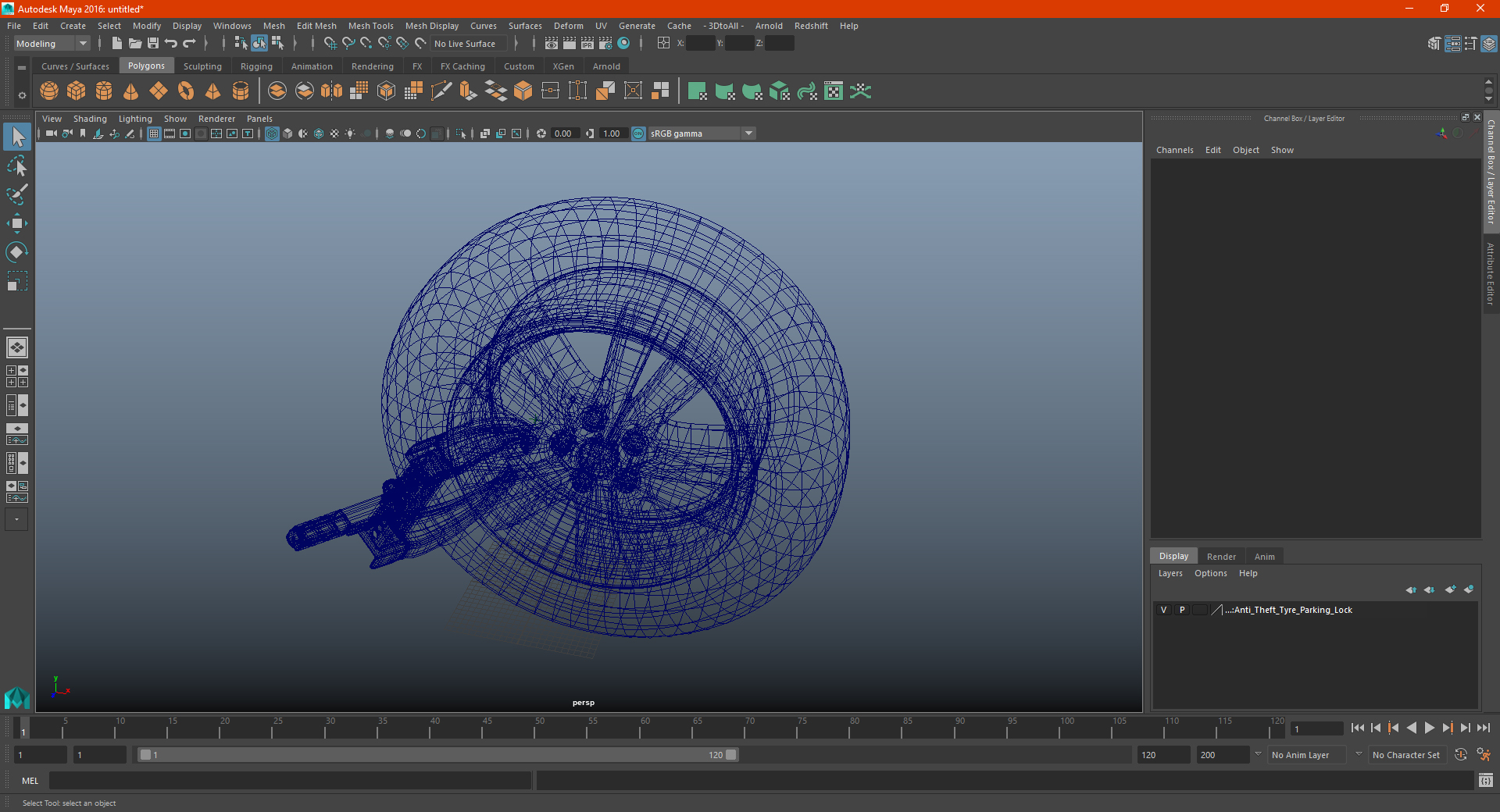Viewport: 1500px width, 812px height.
Task: Select the Paint Selection tool
Action: tap(16, 194)
